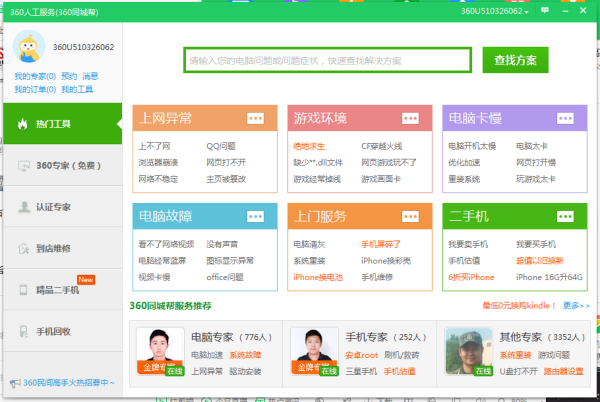
Task: Expand more options on 游戏环境 card
Action: point(410,118)
